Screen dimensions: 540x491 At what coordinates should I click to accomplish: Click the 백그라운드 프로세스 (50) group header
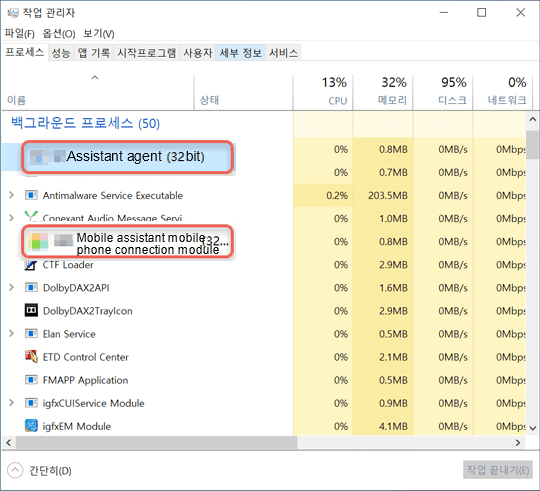pyautogui.click(x=85, y=123)
